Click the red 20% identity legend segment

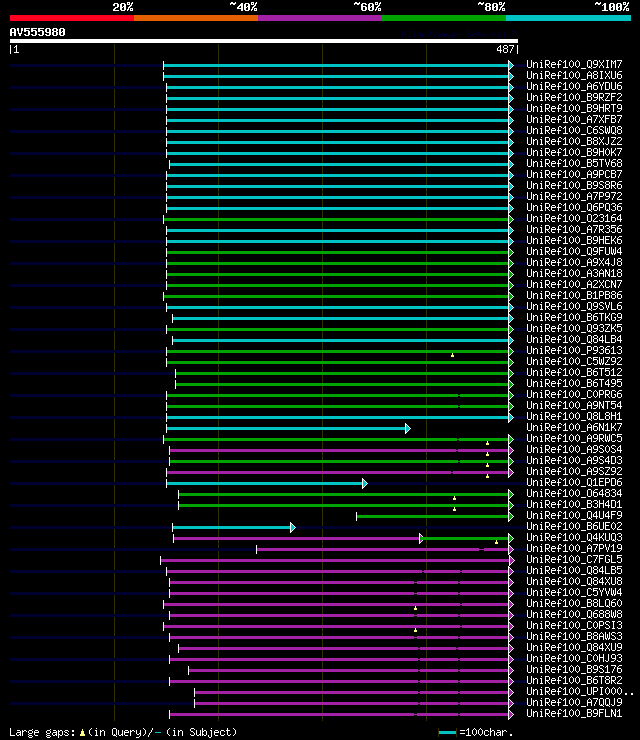[72, 18]
